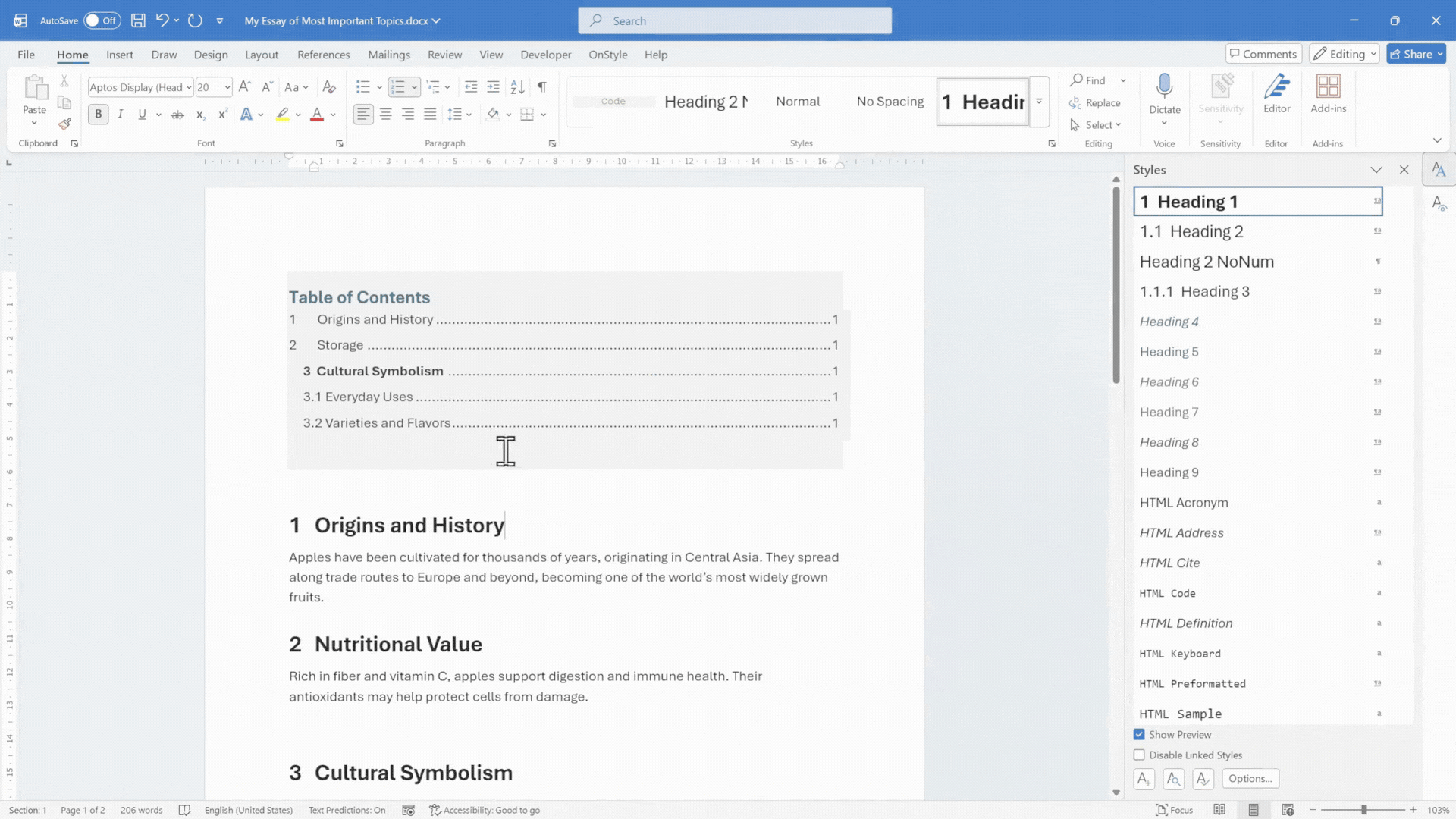Open the Style Inspector in Styles pane
Viewport: 1456px width, 819px height.
click(1173, 779)
